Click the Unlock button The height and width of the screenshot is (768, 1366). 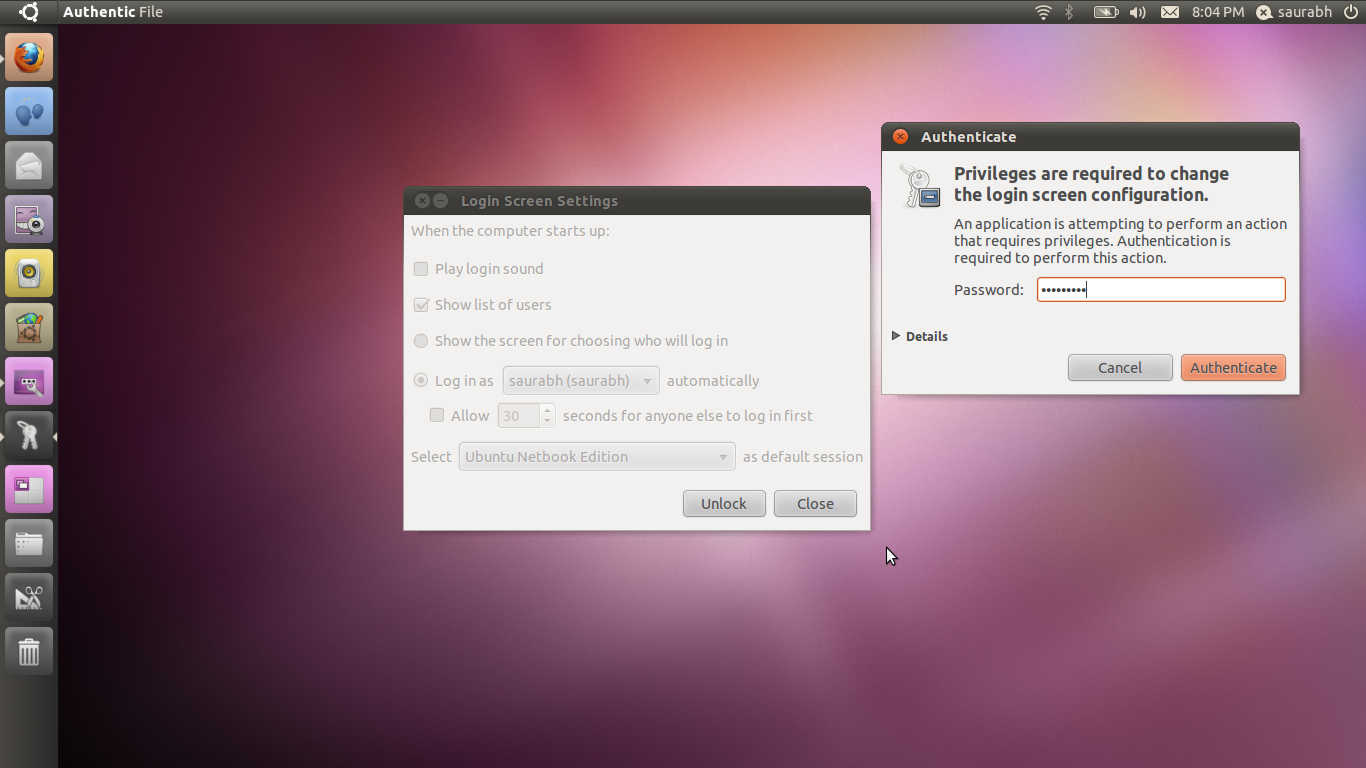coord(724,503)
